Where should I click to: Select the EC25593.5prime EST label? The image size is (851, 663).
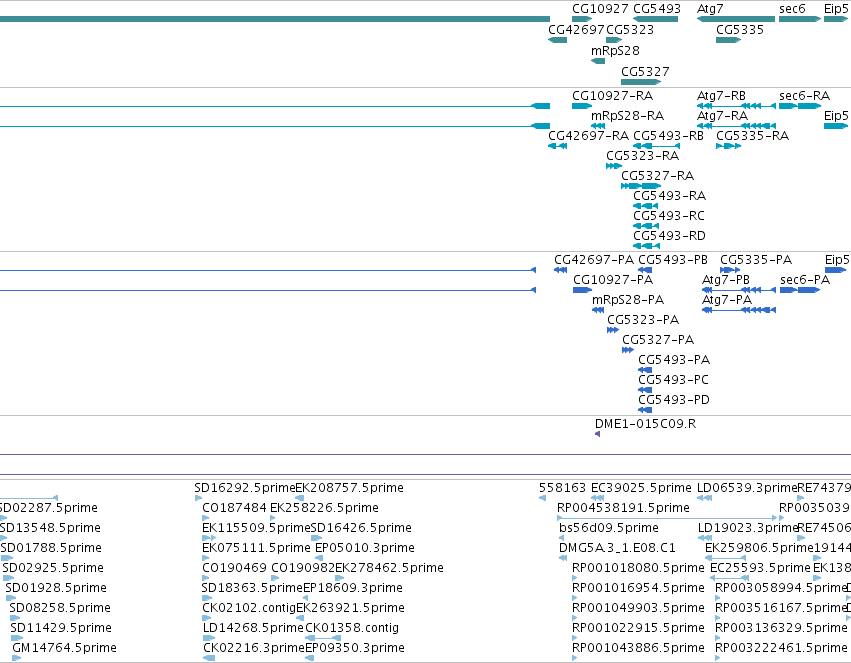[760, 568]
